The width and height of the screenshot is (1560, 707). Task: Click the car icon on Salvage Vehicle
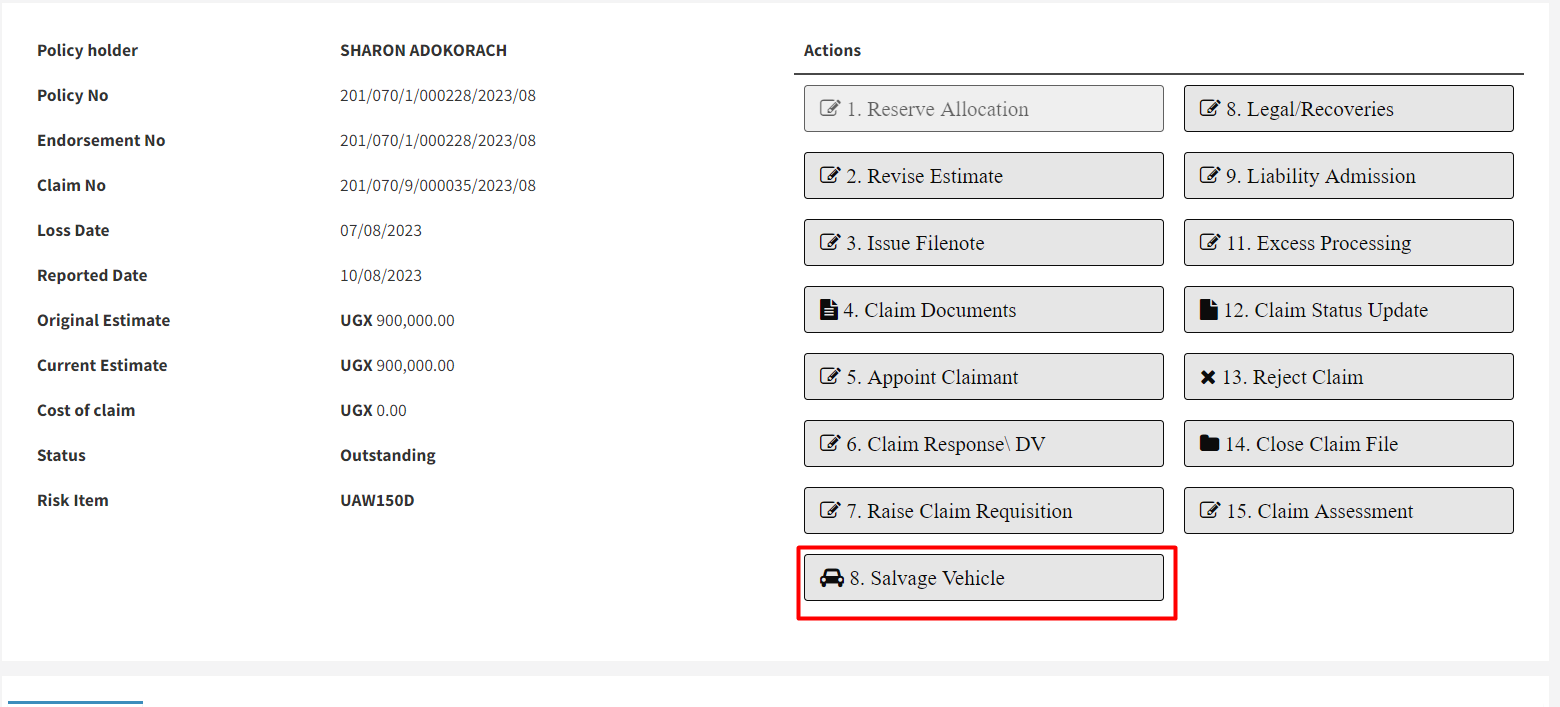[x=832, y=578]
